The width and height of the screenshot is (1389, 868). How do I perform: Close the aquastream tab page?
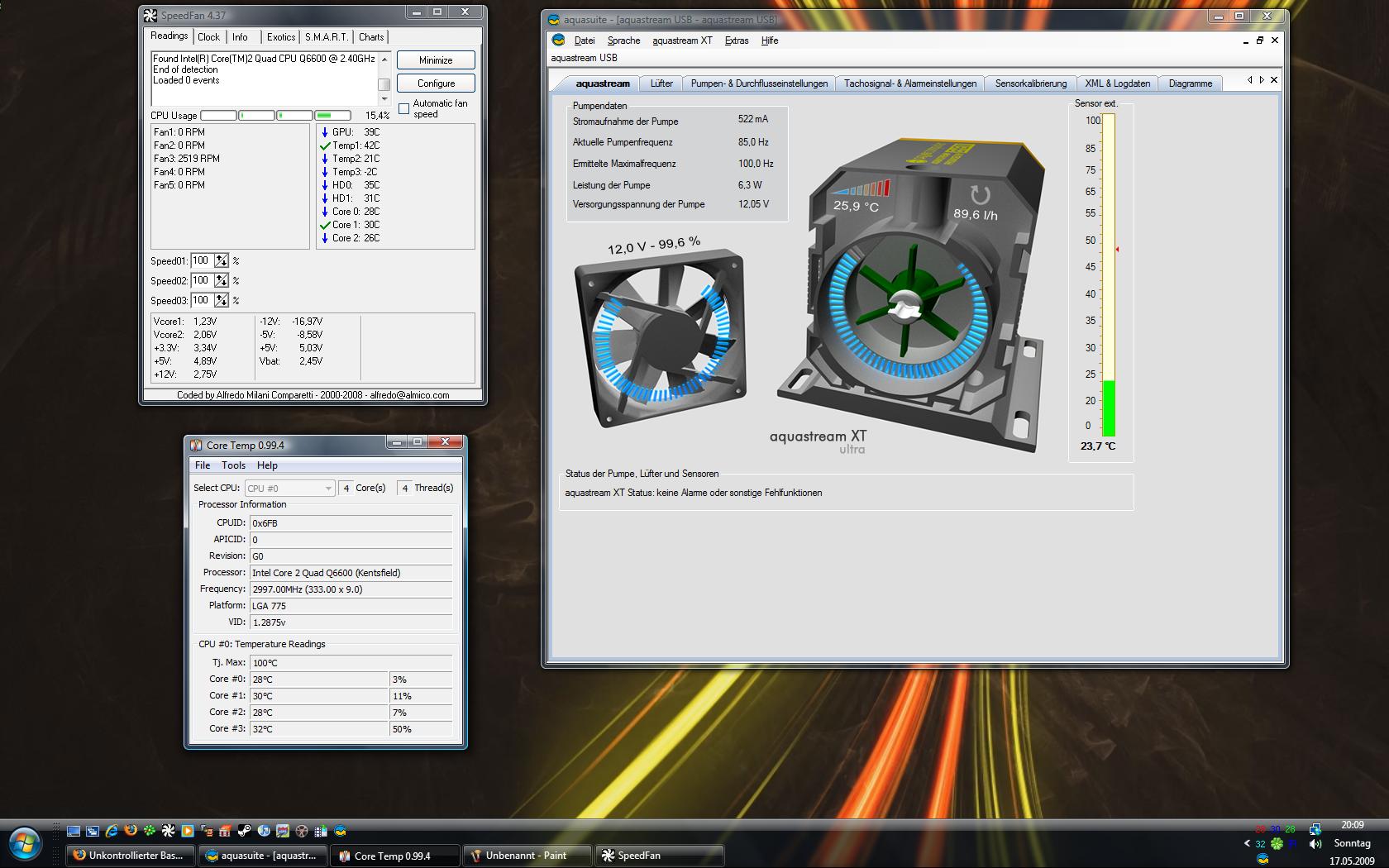(1274, 80)
